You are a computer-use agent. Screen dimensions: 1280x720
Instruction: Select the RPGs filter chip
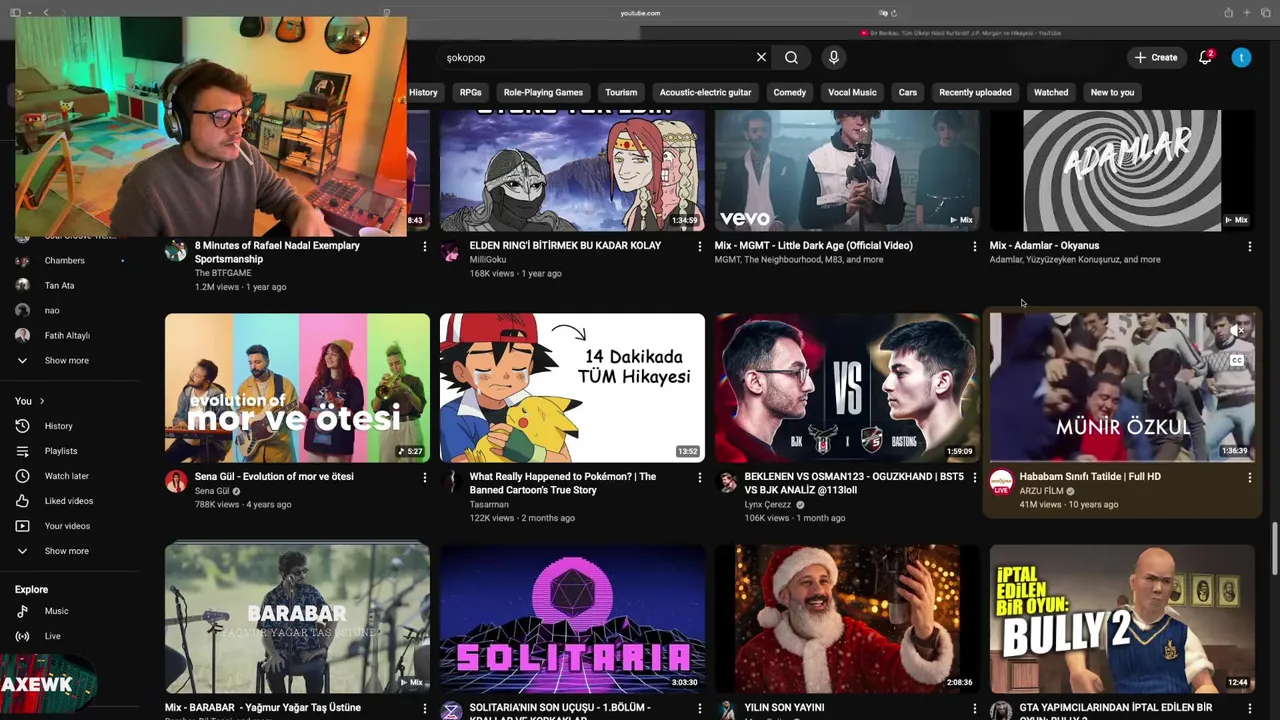pyautogui.click(x=470, y=92)
